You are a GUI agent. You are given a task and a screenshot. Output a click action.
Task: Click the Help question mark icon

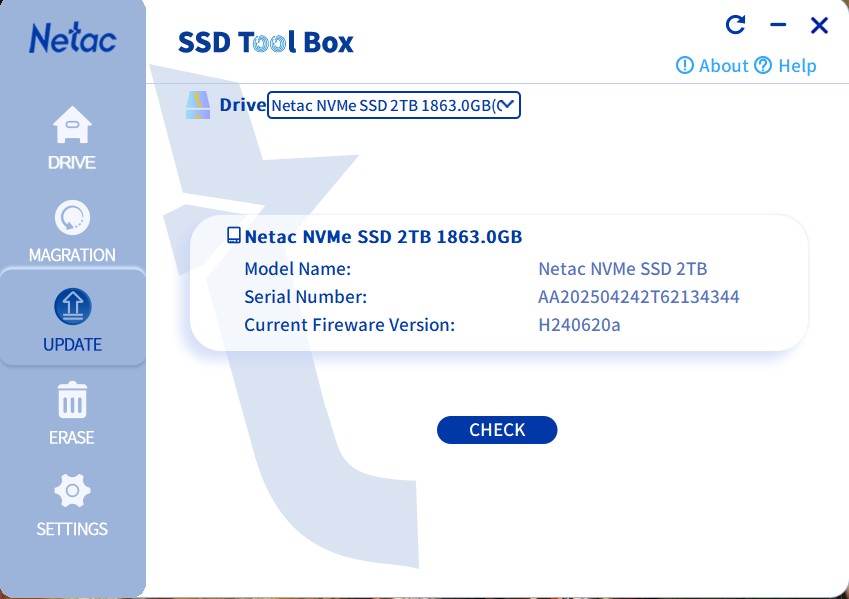pos(763,66)
